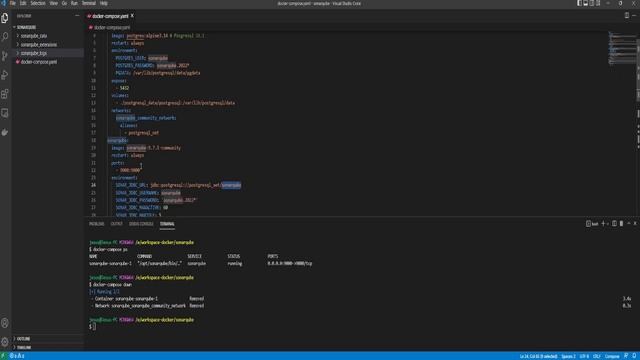
Task: Open editor more actions menu
Action: tap(634, 16)
